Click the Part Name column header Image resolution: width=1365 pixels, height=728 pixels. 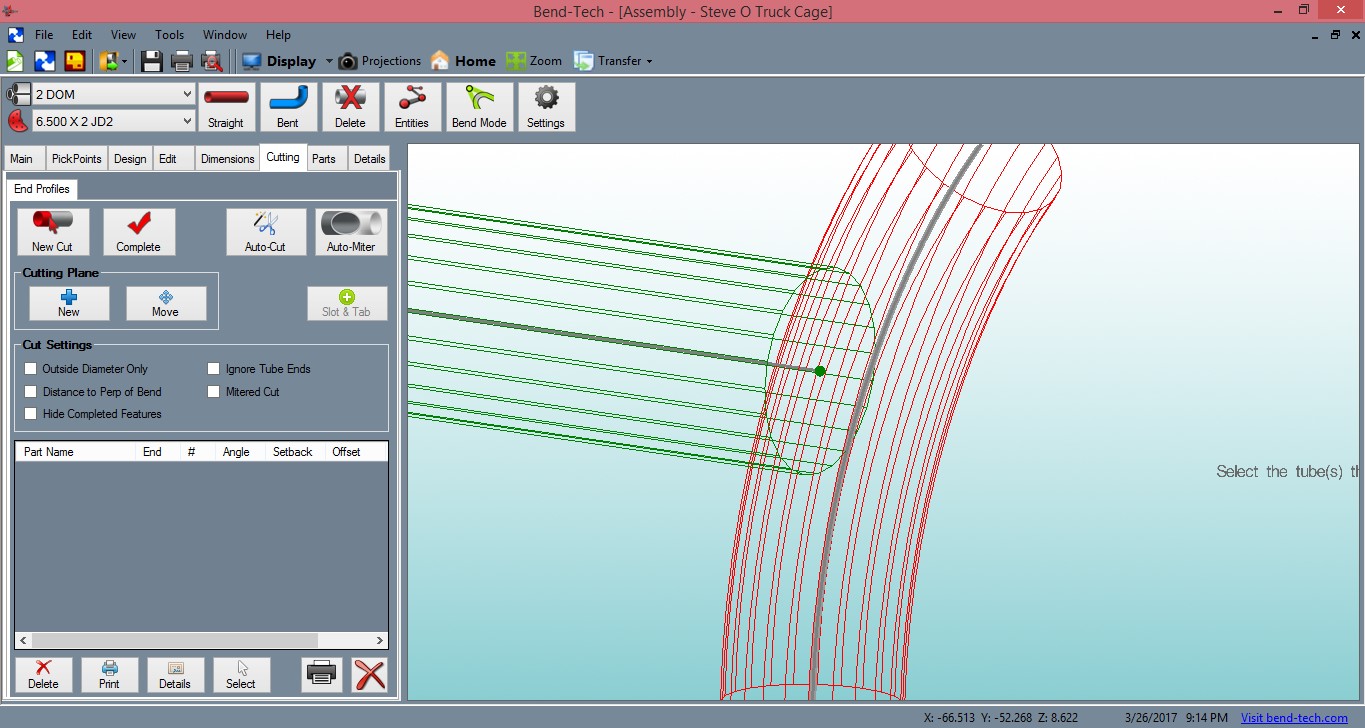[75, 452]
